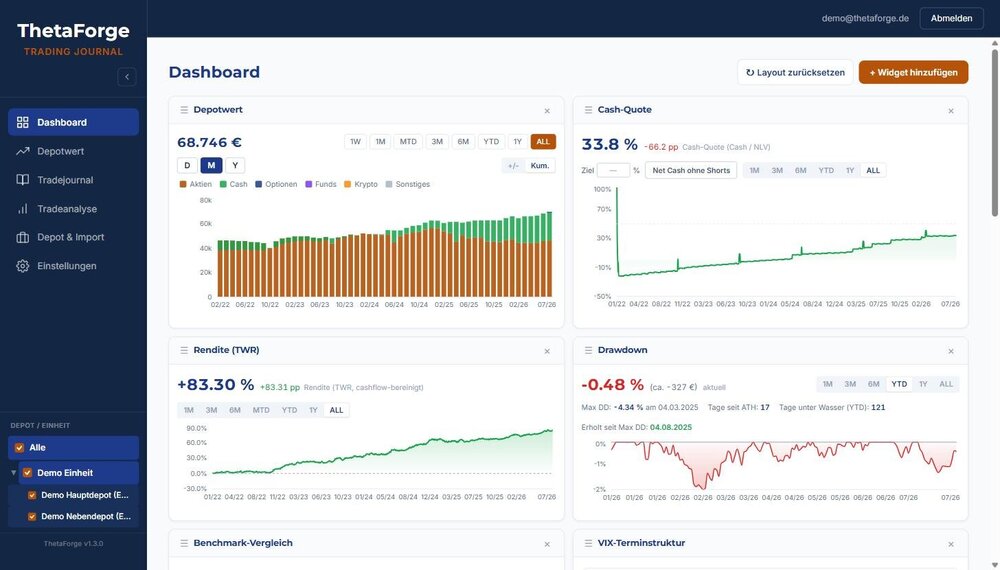
Task: Select the Kum. view in Depotwert
Action: pyautogui.click(x=540, y=166)
